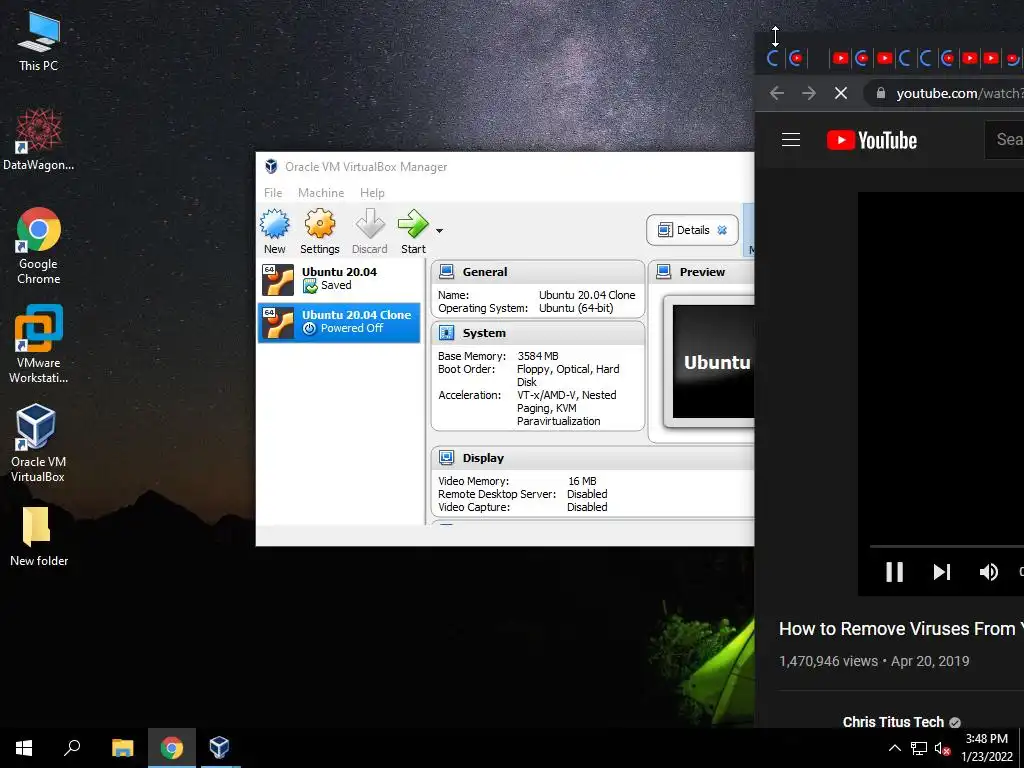
Task: Open Oracle VM VirtualBox desktop shortcut
Action: coord(39,443)
